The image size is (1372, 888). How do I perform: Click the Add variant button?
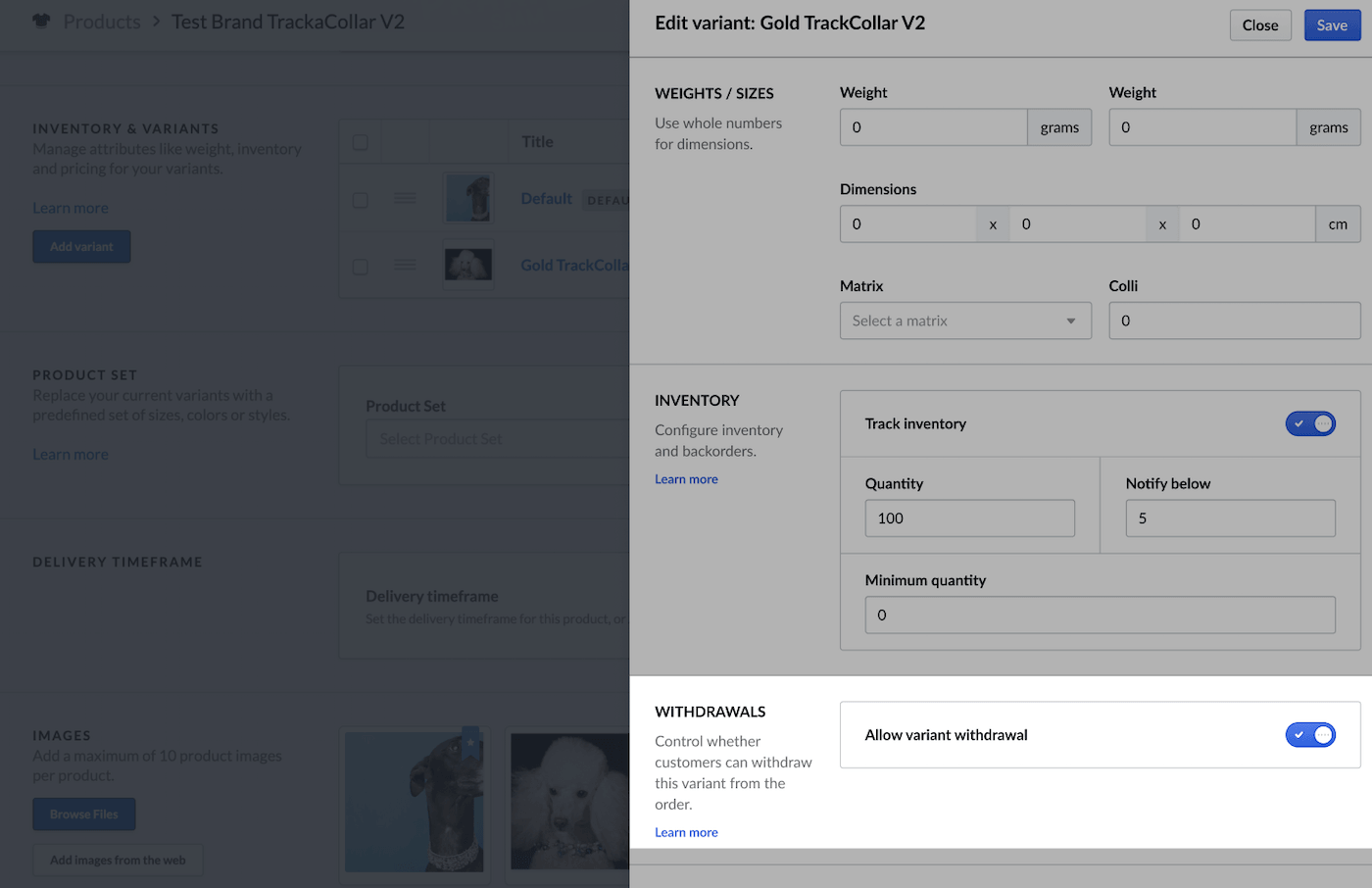[81, 247]
